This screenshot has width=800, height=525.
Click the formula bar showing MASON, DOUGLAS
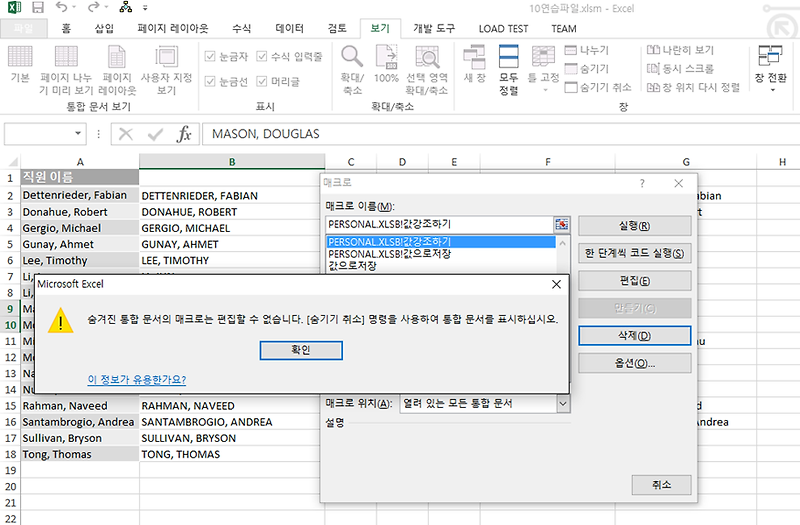coord(500,134)
